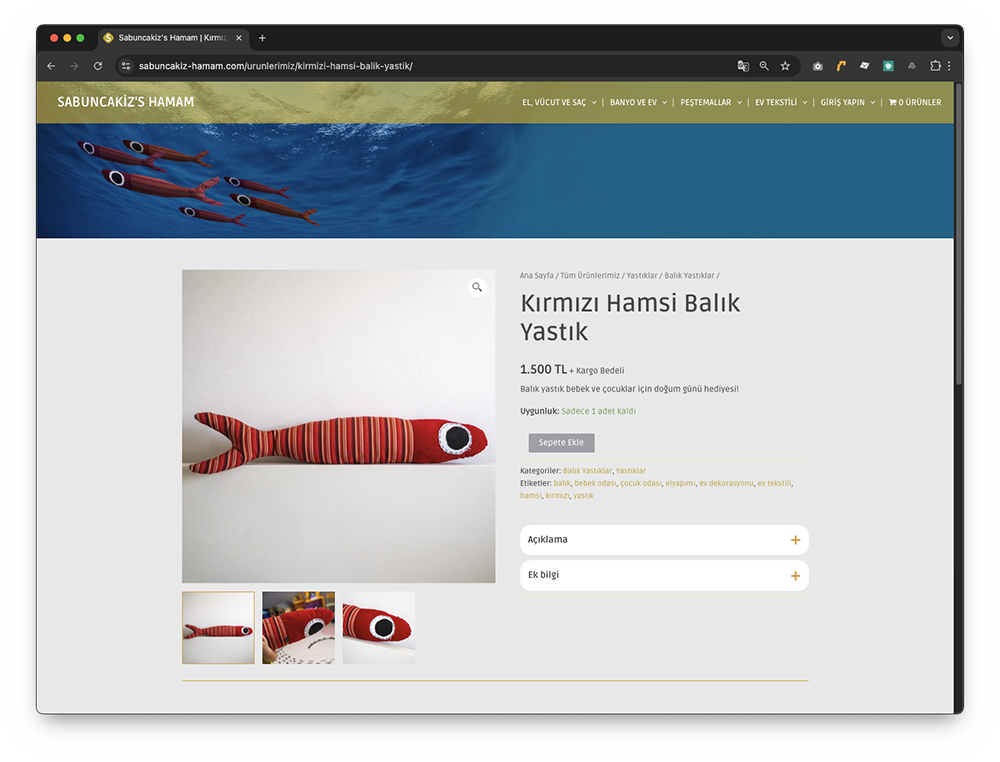Open the Balık Yastıklar category link
1000x762 pixels.
click(587, 471)
